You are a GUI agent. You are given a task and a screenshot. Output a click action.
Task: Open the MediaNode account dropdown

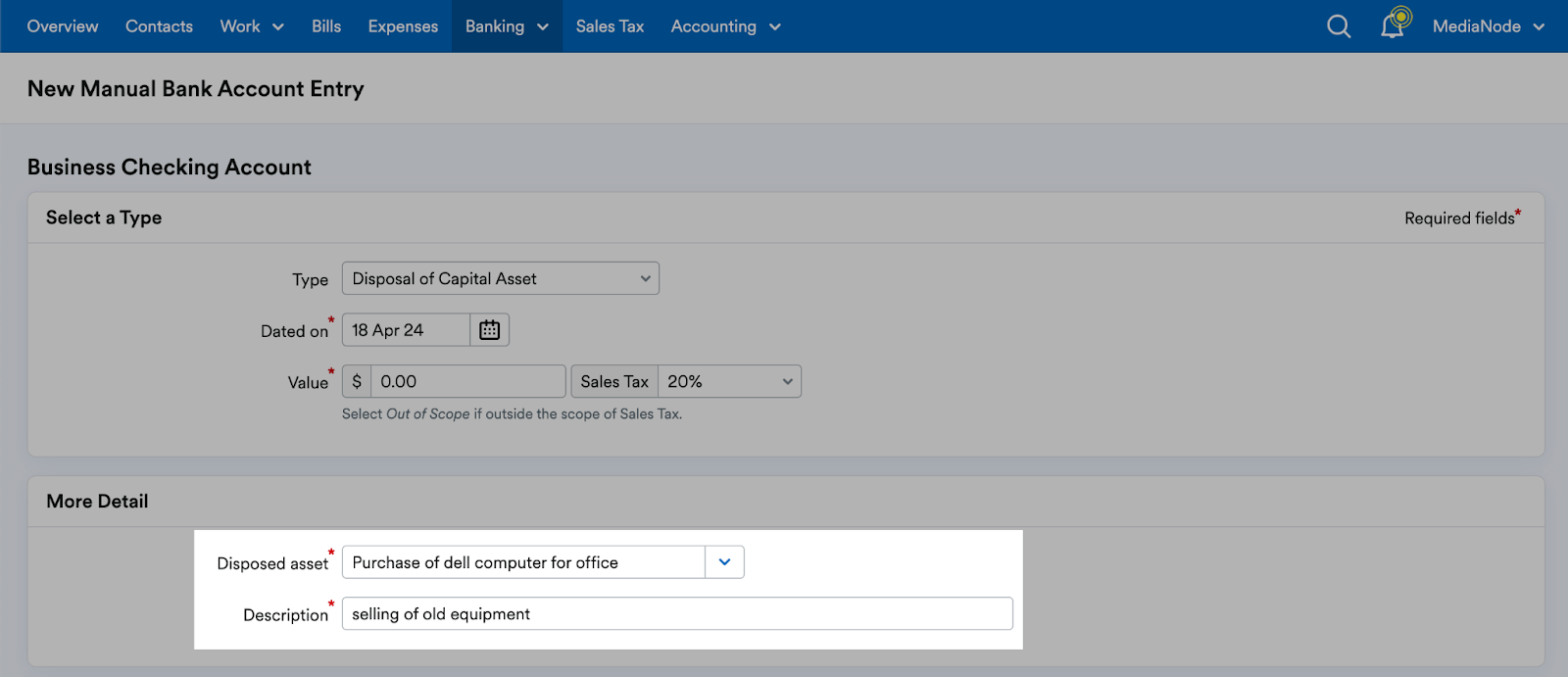point(1488,26)
